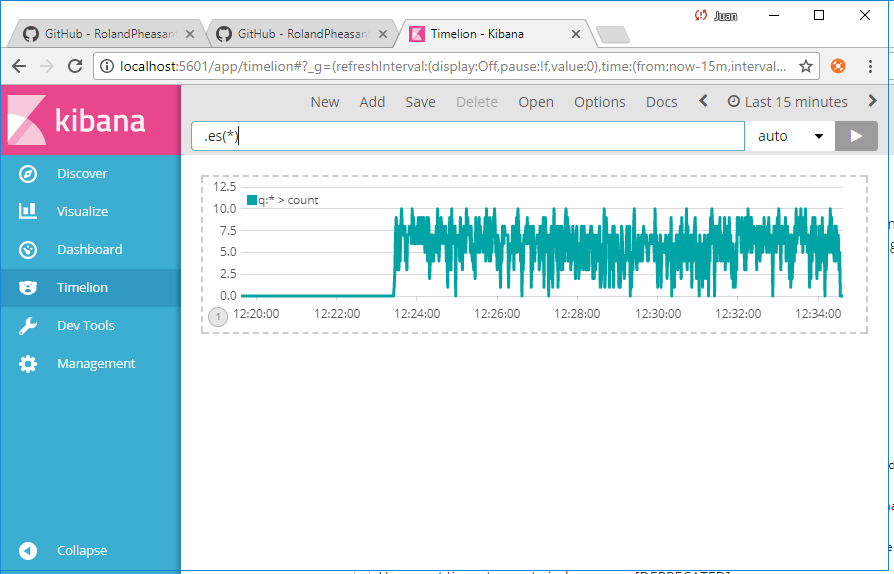The image size is (894, 574).
Task: Focus the .es(*) expression input
Action: pos(468,136)
